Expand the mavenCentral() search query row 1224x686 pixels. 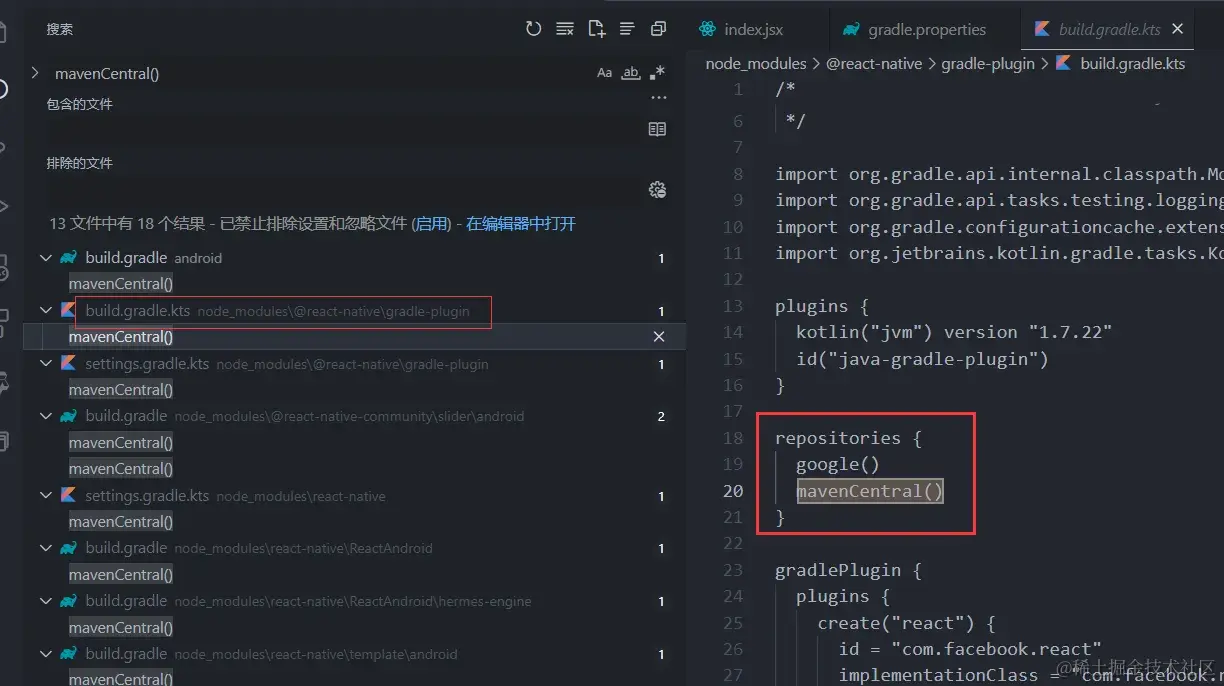[x=36, y=73]
